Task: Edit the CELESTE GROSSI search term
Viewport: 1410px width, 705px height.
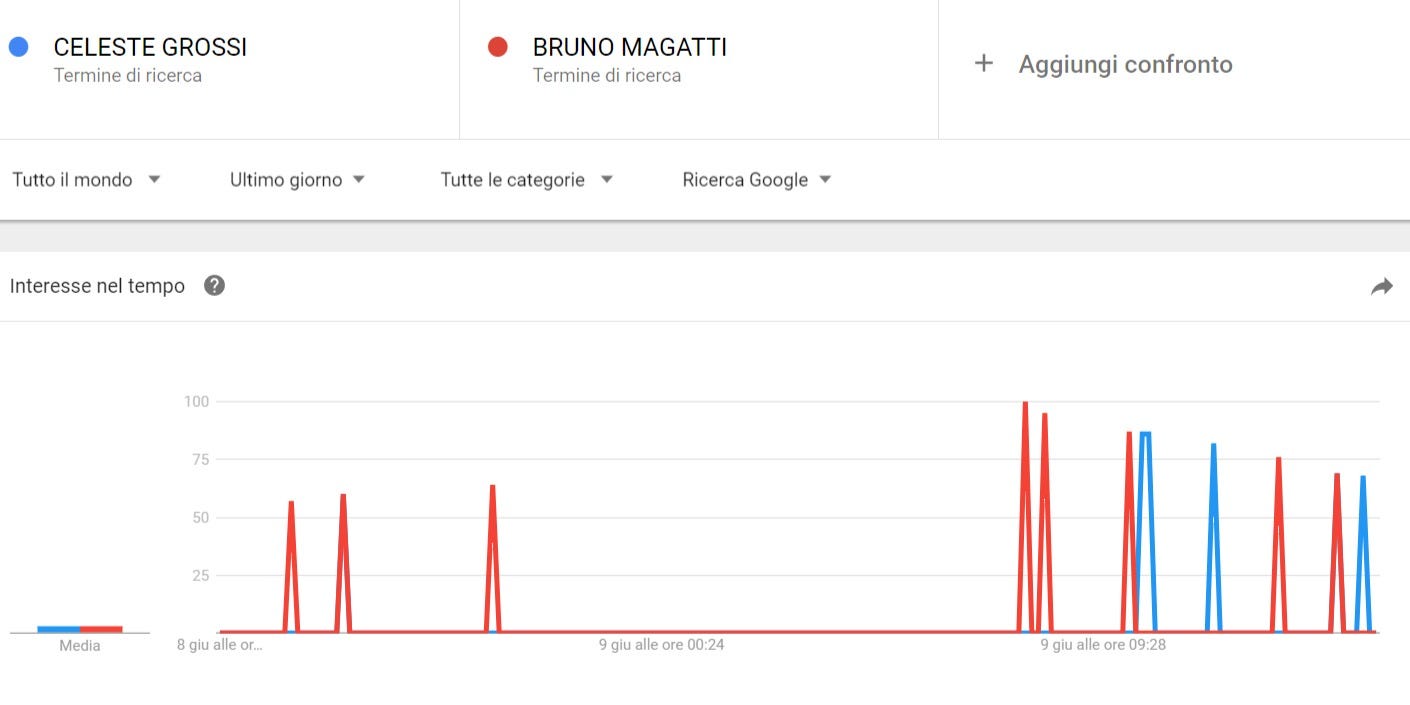Action: click(150, 47)
